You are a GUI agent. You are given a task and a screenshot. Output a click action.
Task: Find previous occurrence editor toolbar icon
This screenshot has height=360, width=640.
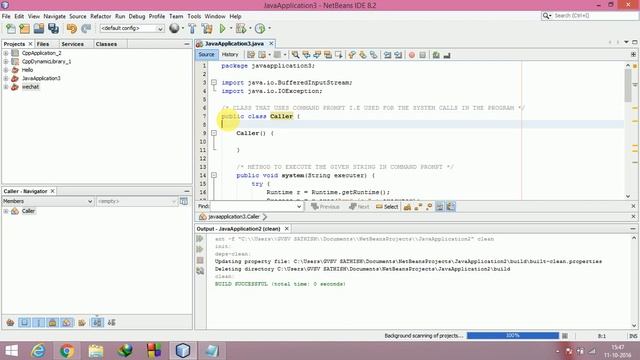[306, 55]
